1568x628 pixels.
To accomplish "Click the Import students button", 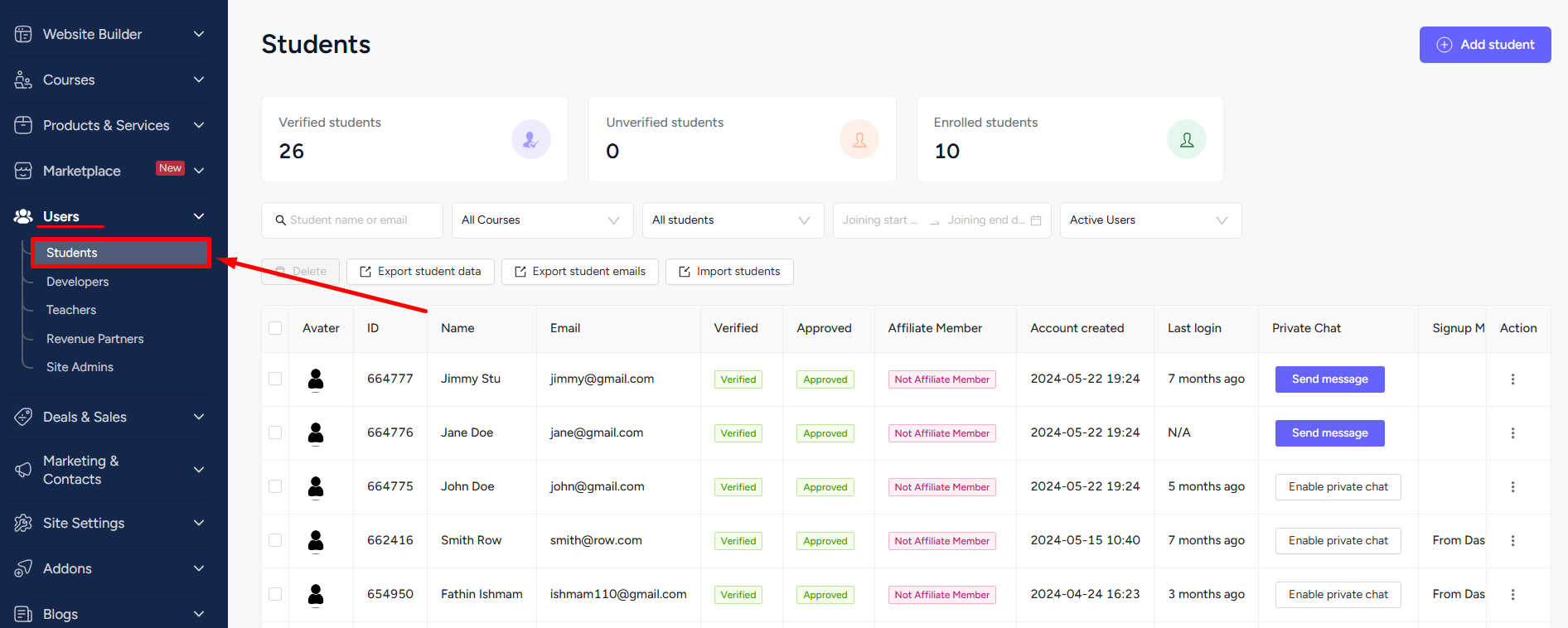I will (x=729, y=272).
